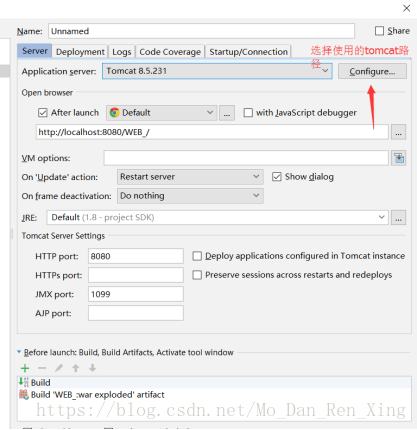Click the Name input field
Viewport: 417px width, 430px height.
[x=201, y=31]
